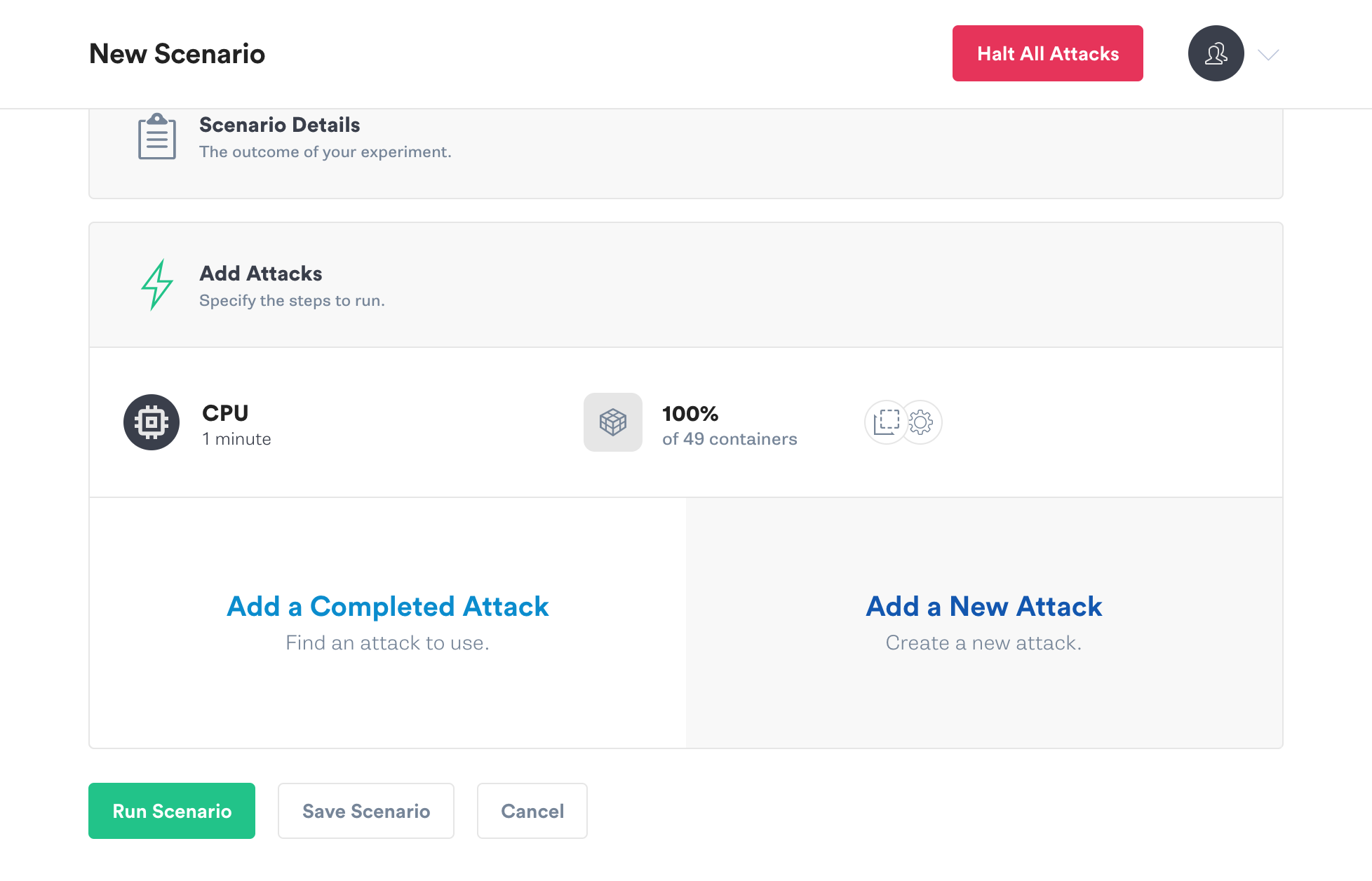Click '1 minute' duration text
The width and height of the screenshot is (1372, 881).
(236, 439)
